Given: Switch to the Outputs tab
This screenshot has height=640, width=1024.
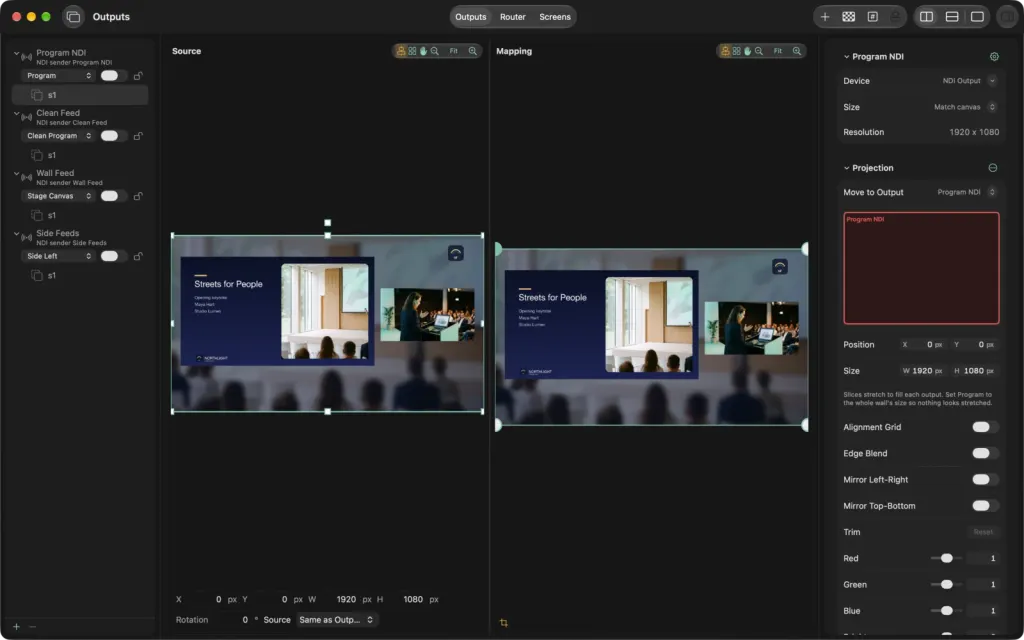Looking at the screenshot, I should (470, 17).
